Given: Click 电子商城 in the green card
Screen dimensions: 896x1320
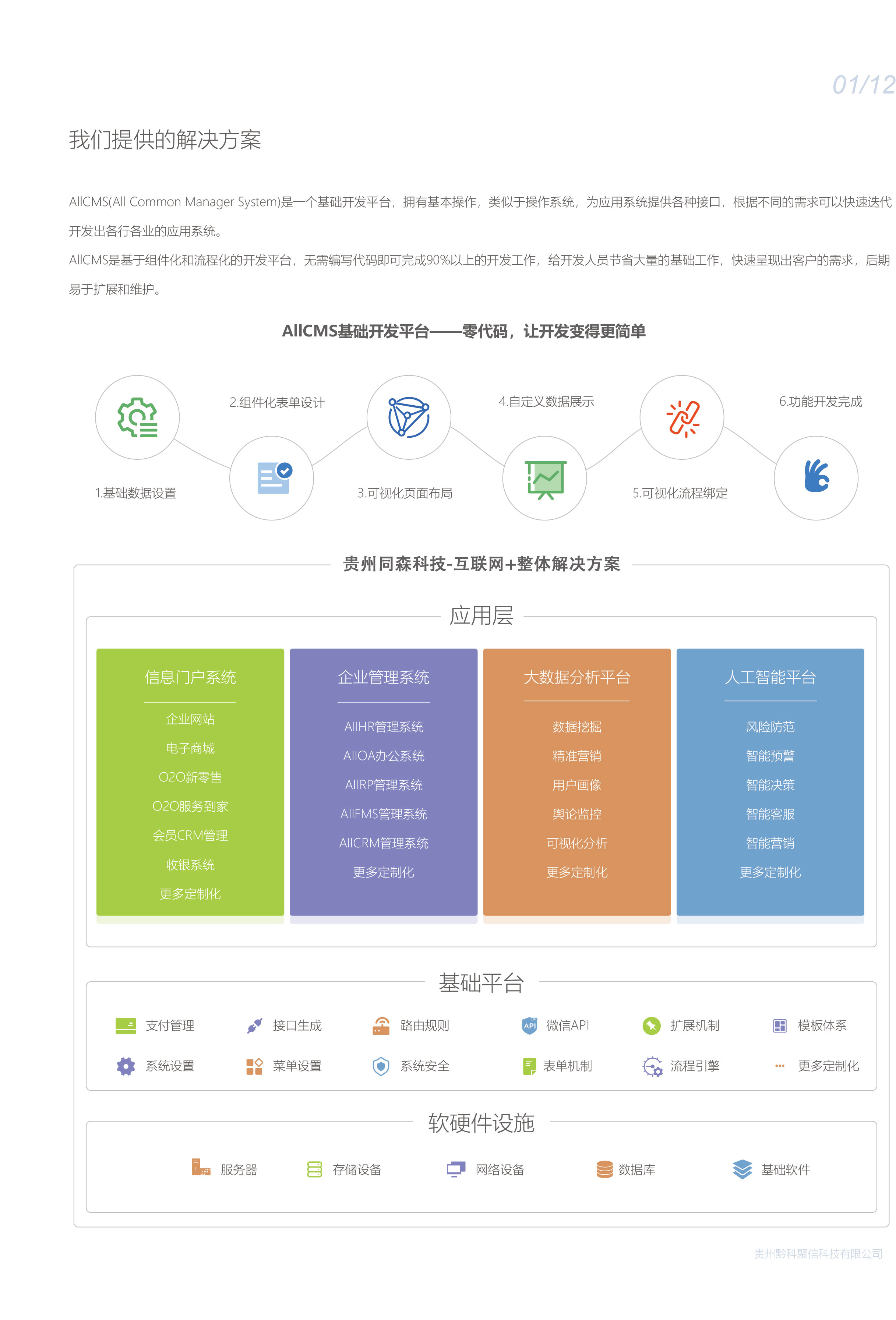Looking at the screenshot, I should (x=190, y=748).
